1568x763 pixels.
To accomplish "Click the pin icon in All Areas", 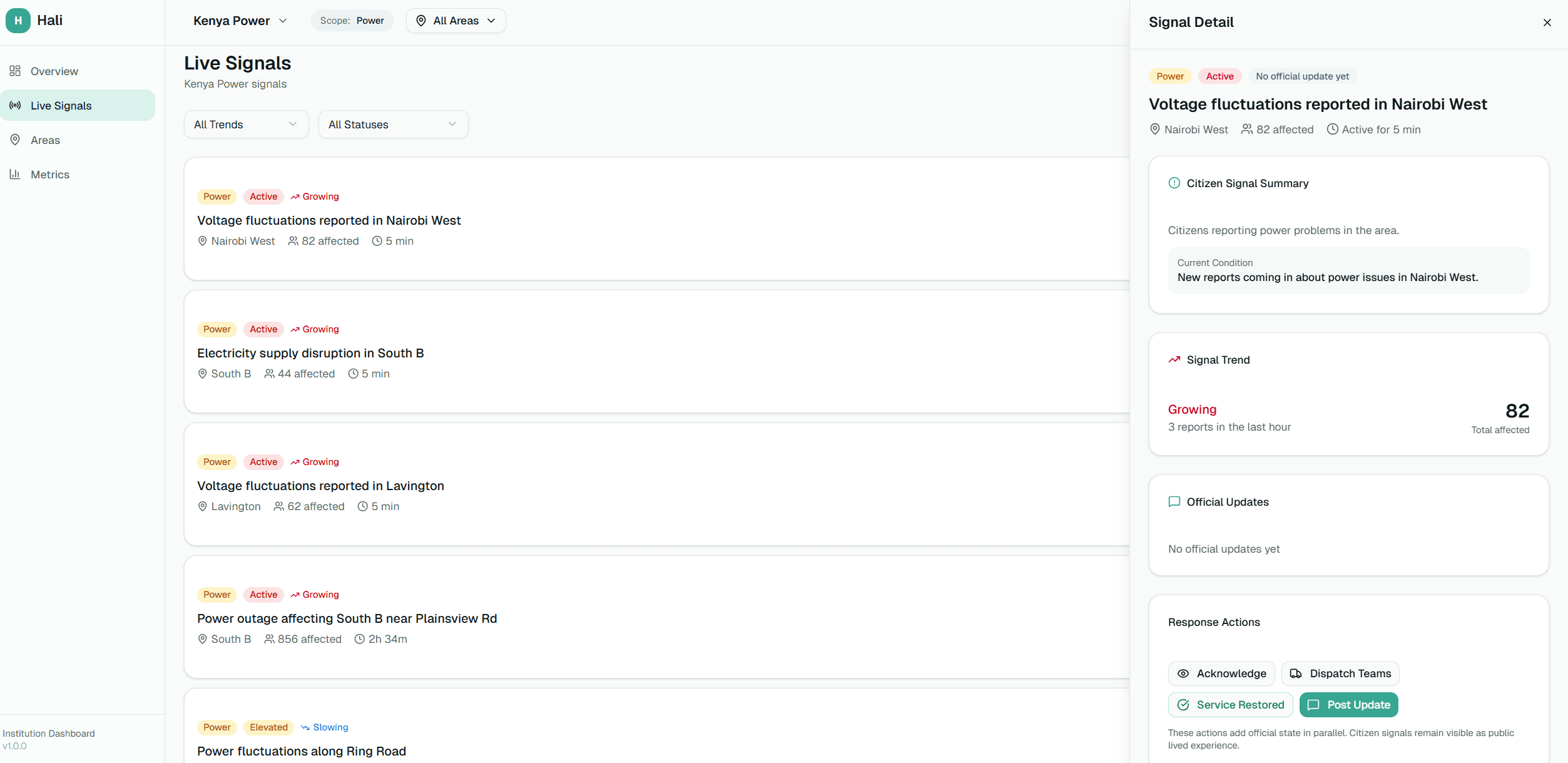I will click(421, 21).
